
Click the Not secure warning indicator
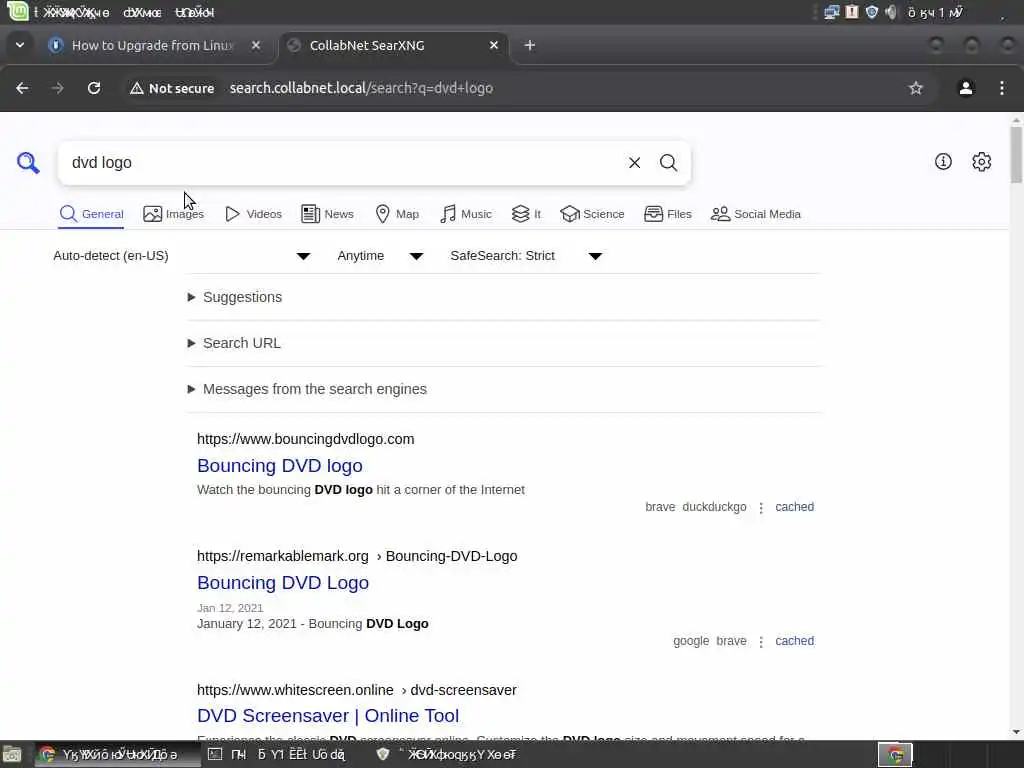(x=172, y=88)
